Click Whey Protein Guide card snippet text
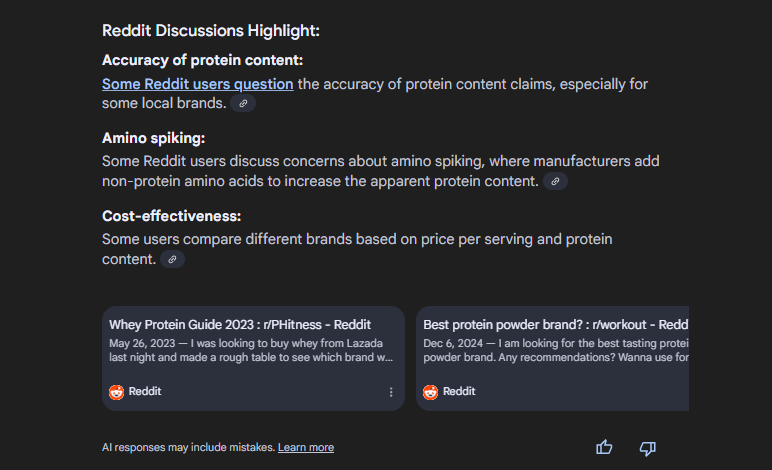The image size is (772, 470). [251, 350]
